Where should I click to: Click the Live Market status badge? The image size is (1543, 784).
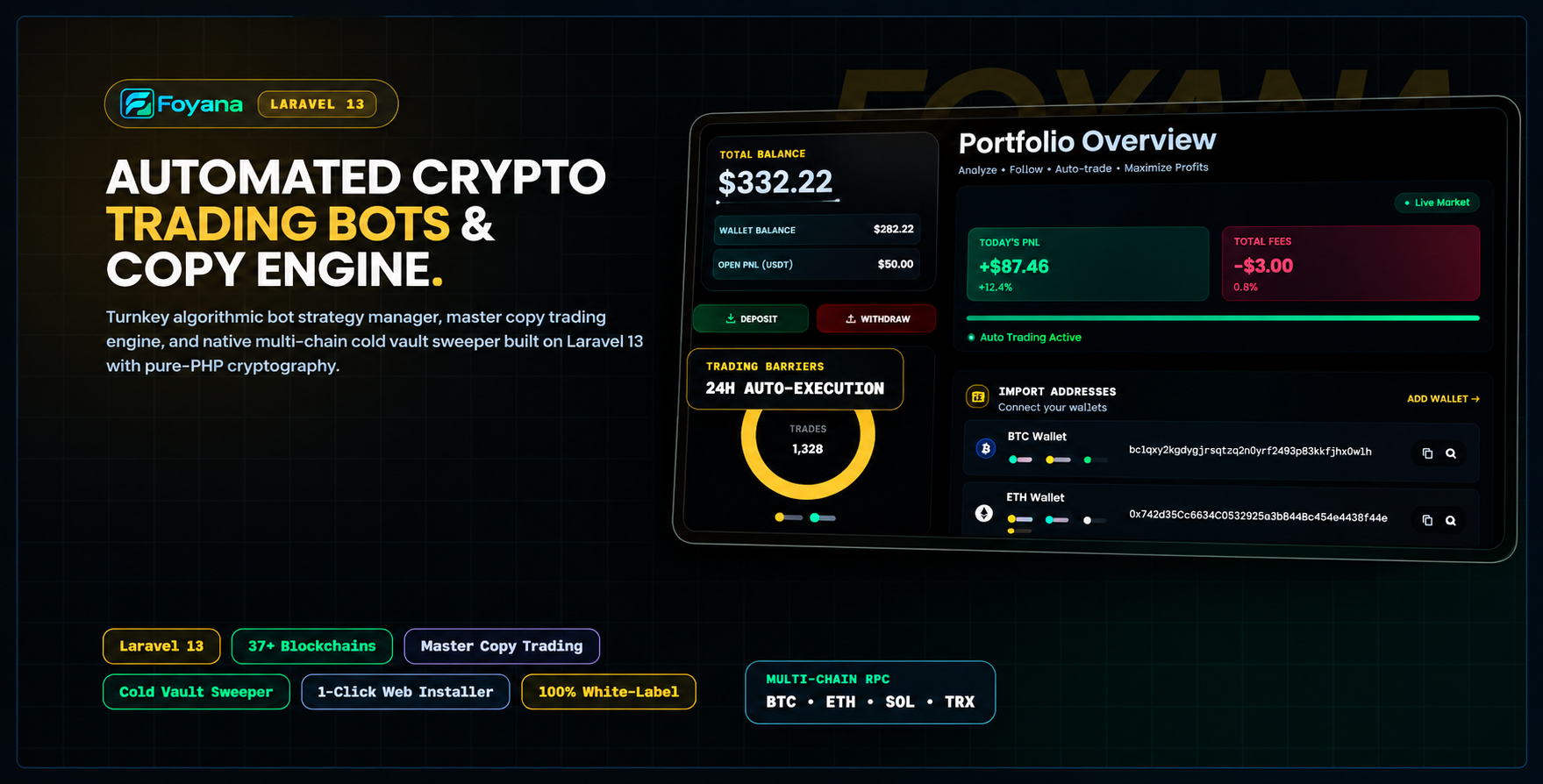click(1437, 203)
